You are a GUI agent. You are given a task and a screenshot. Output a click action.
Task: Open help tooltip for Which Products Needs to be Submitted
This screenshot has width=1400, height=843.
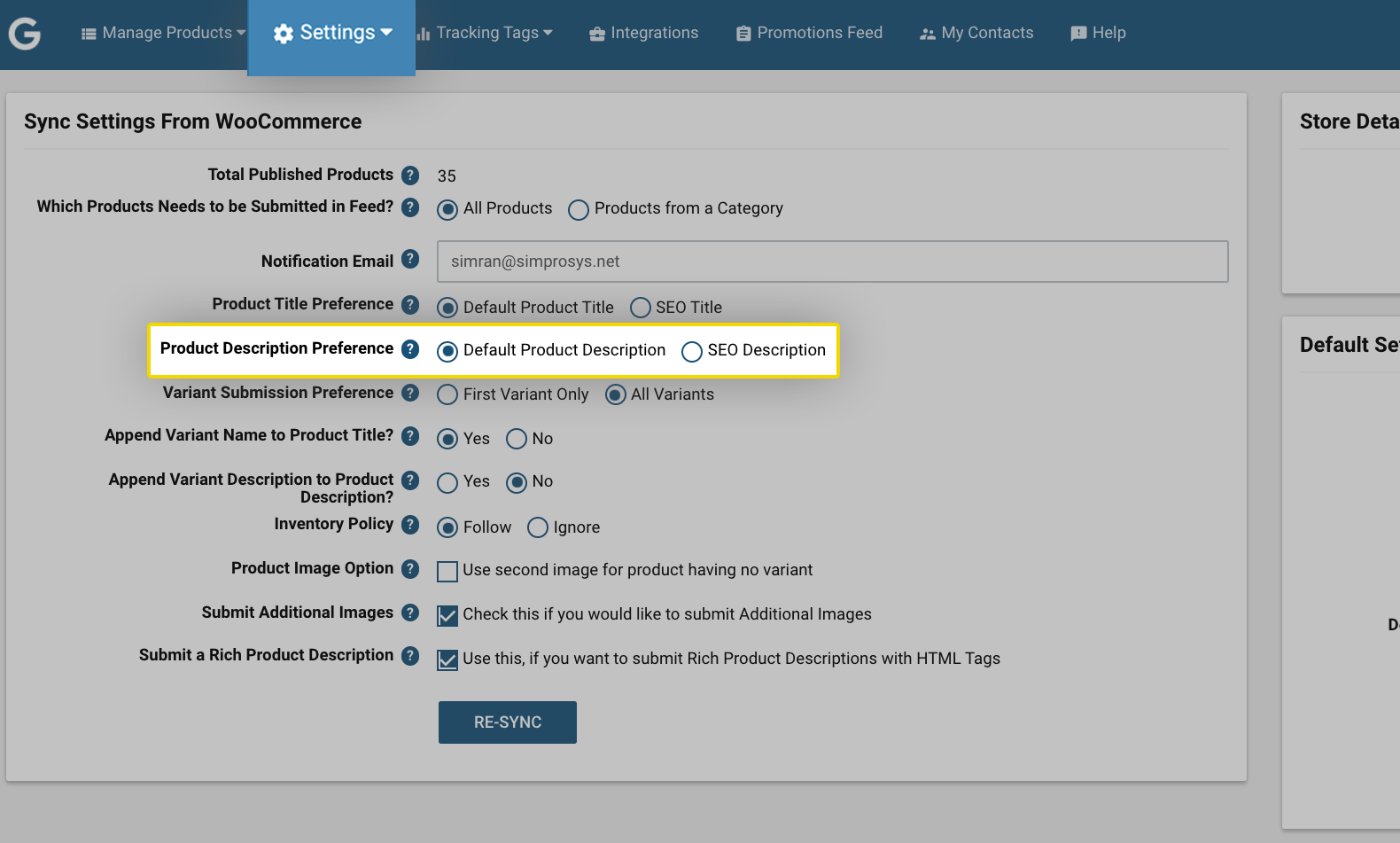pyautogui.click(x=410, y=207)
